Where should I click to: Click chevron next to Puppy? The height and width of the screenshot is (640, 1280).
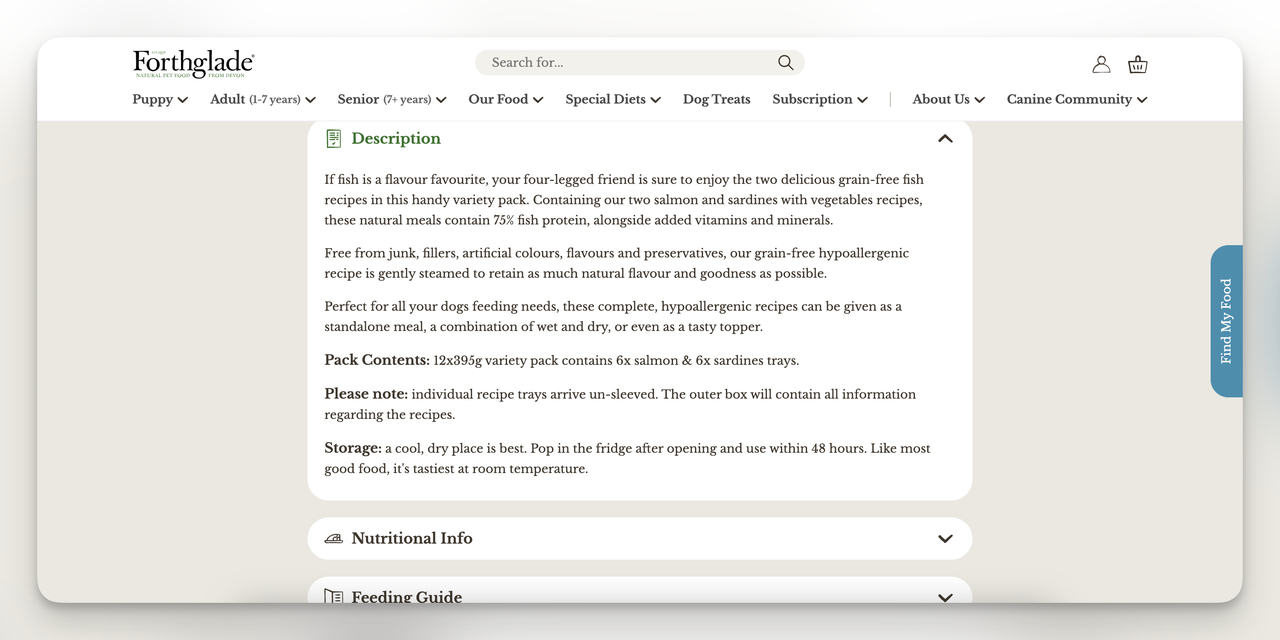(182, 100)
